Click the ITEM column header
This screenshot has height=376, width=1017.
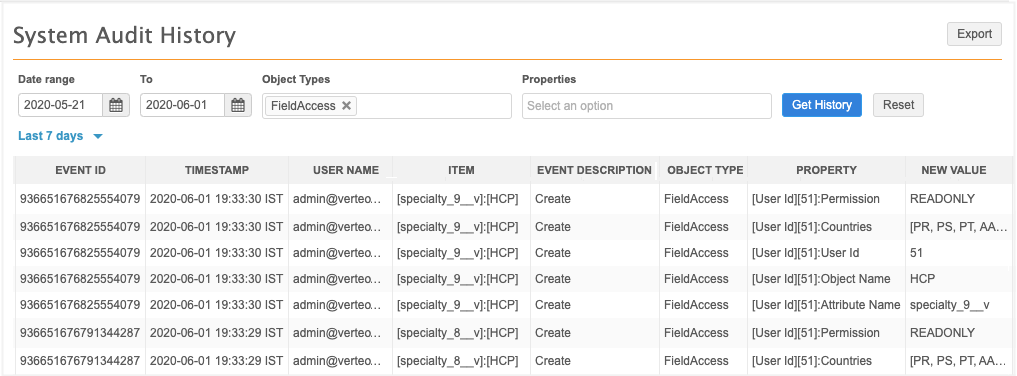coord(461,170)
